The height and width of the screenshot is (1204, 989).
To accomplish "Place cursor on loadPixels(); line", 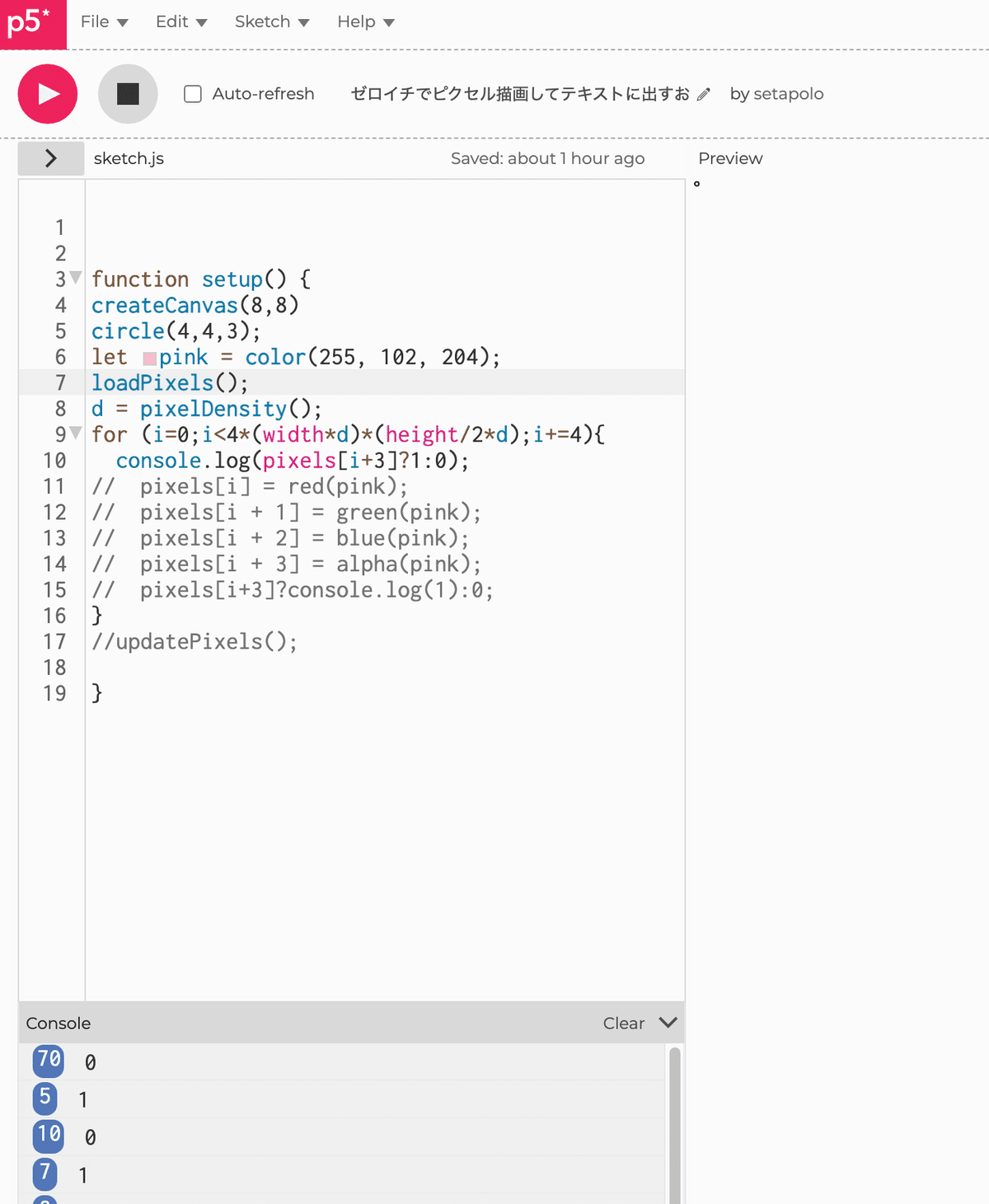I will 170,382.
